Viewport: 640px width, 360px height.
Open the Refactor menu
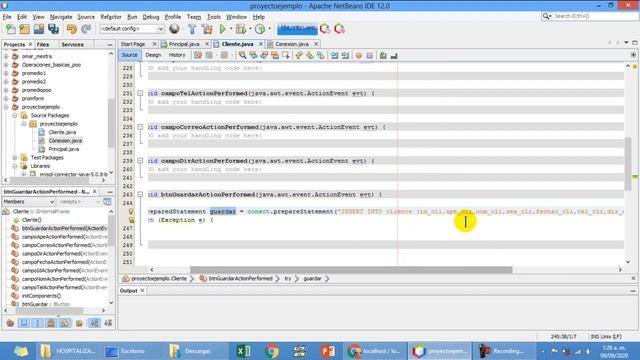(111, 17)
